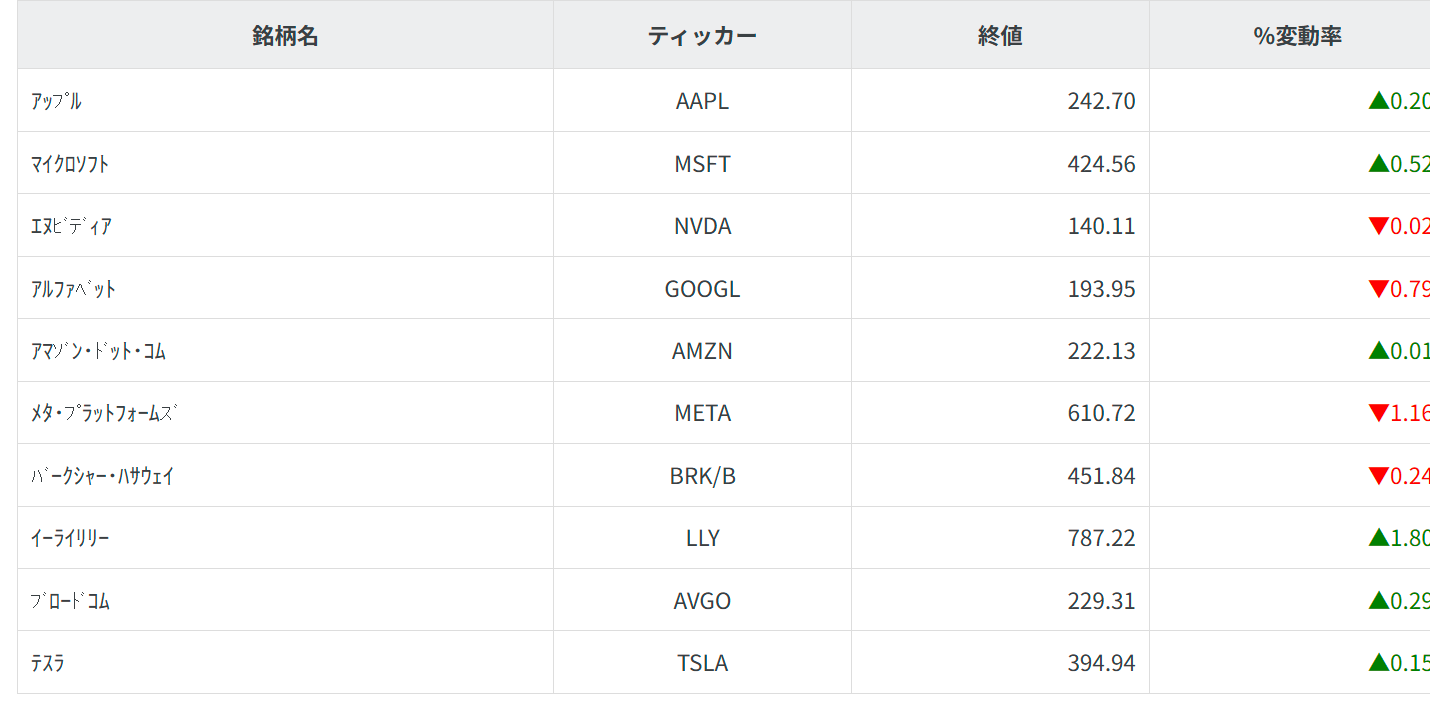The width and height of the screenshot is (1430, 718).
Task: Click the 銘柄名 column header
Action: coord(285,36)
